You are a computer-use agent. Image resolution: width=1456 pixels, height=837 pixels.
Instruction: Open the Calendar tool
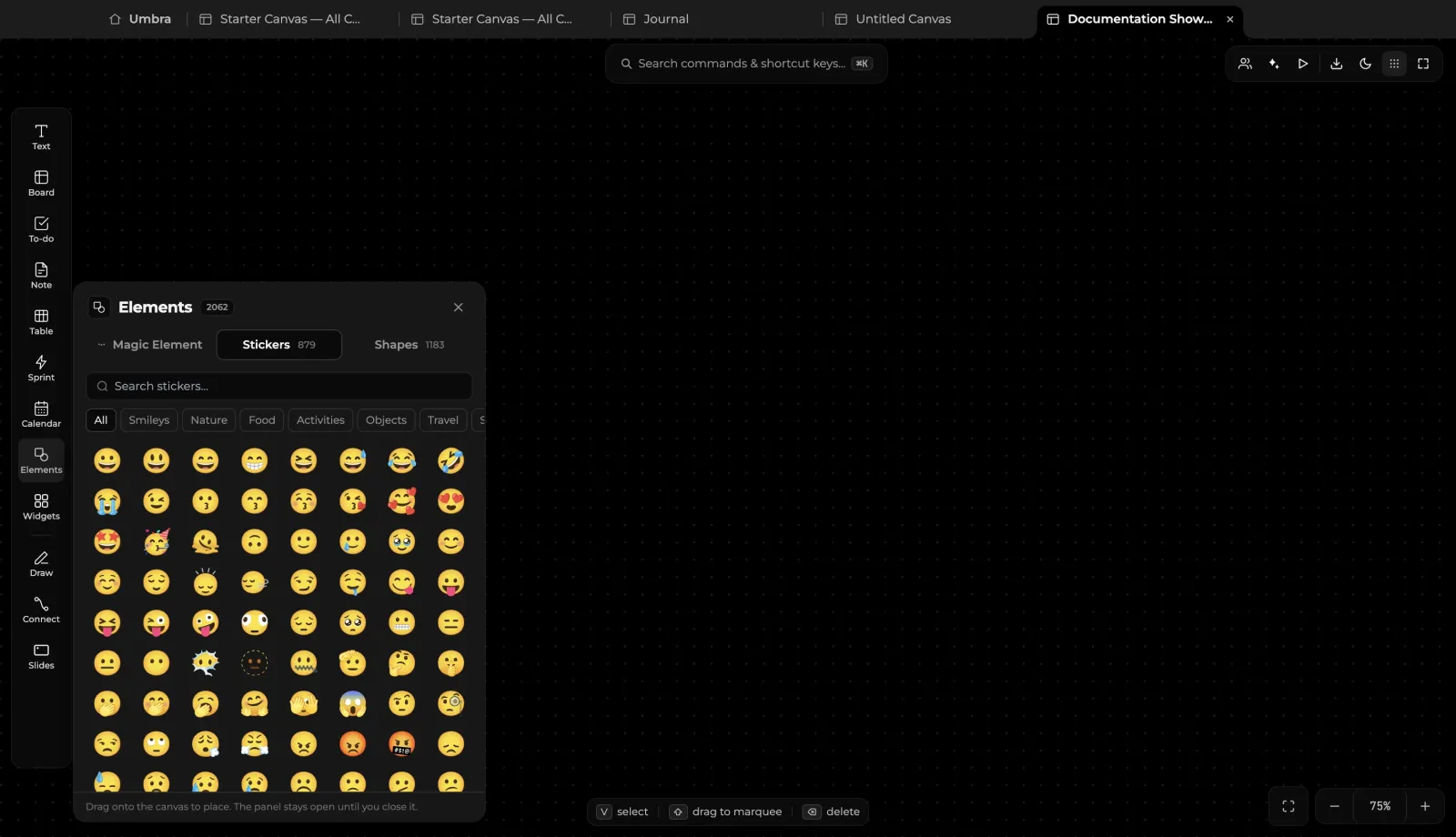(x=41, y=415)
